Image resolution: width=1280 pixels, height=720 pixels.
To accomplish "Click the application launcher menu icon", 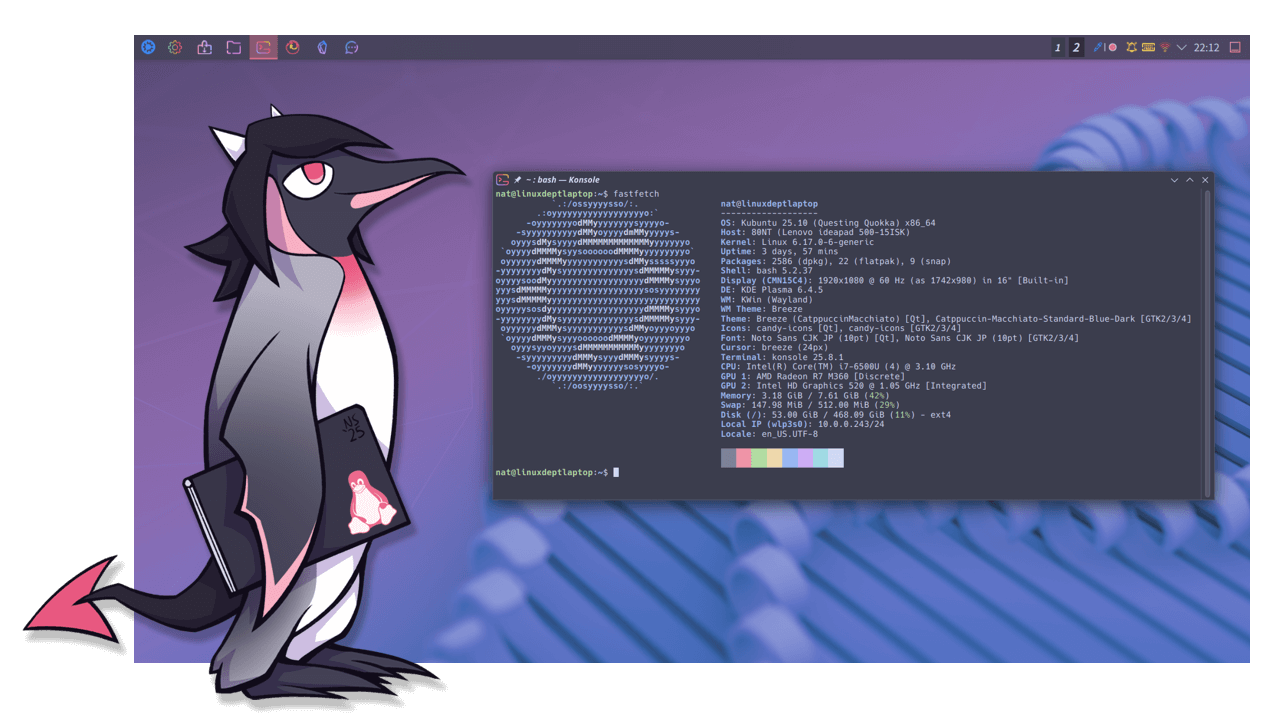I will coord(146,47).
